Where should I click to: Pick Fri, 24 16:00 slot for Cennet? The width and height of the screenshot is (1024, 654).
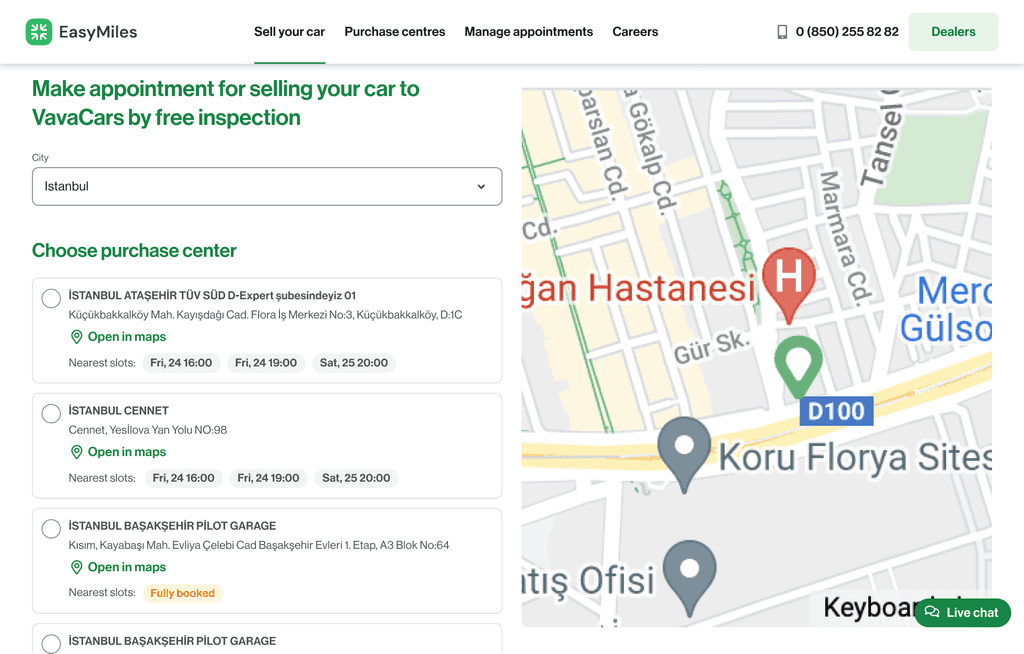184,478
